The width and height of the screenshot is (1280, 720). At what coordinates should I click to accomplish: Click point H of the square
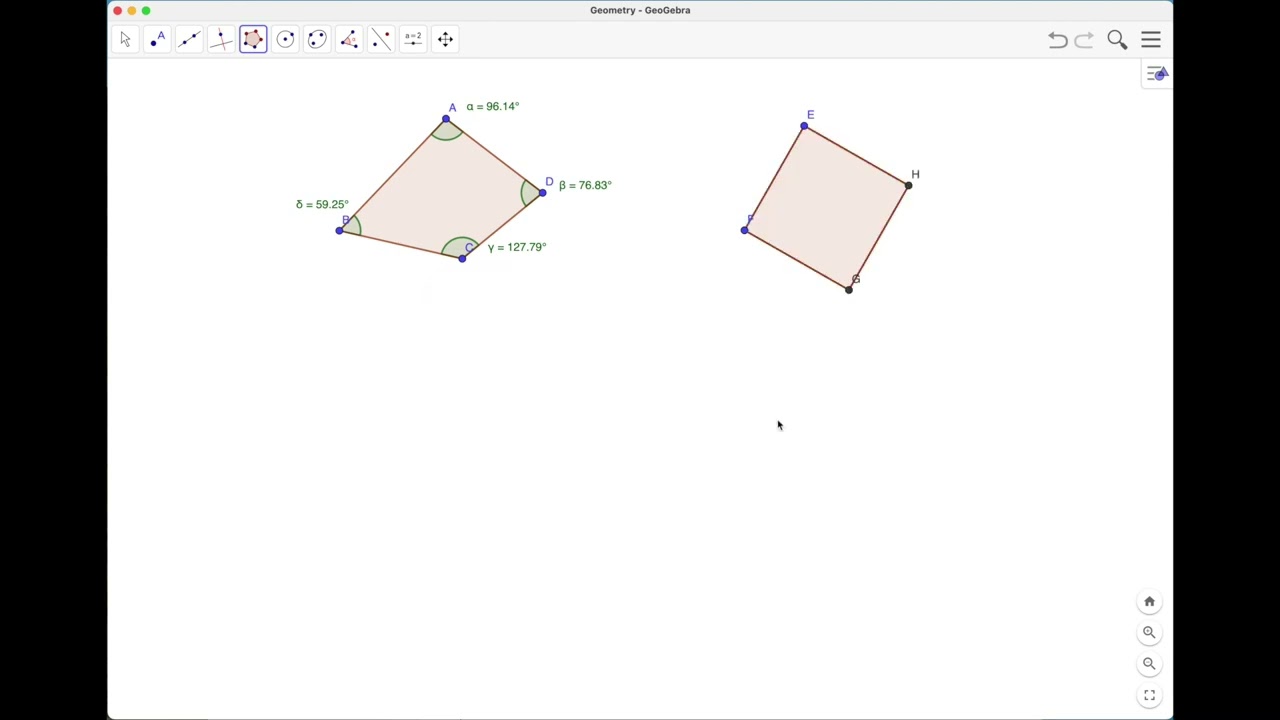coord(908,185)
